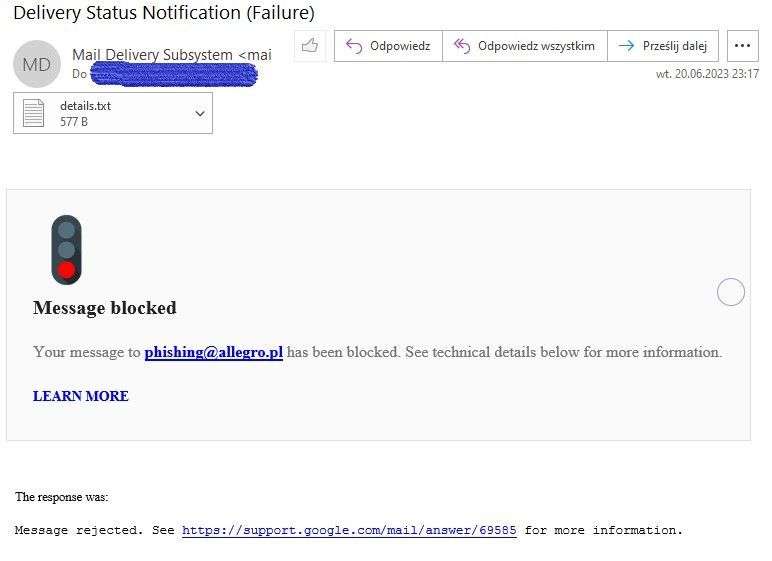Reply using the Odpowiedz button
The height and width of the screenshot is (561, 772).
pos(388,46)
